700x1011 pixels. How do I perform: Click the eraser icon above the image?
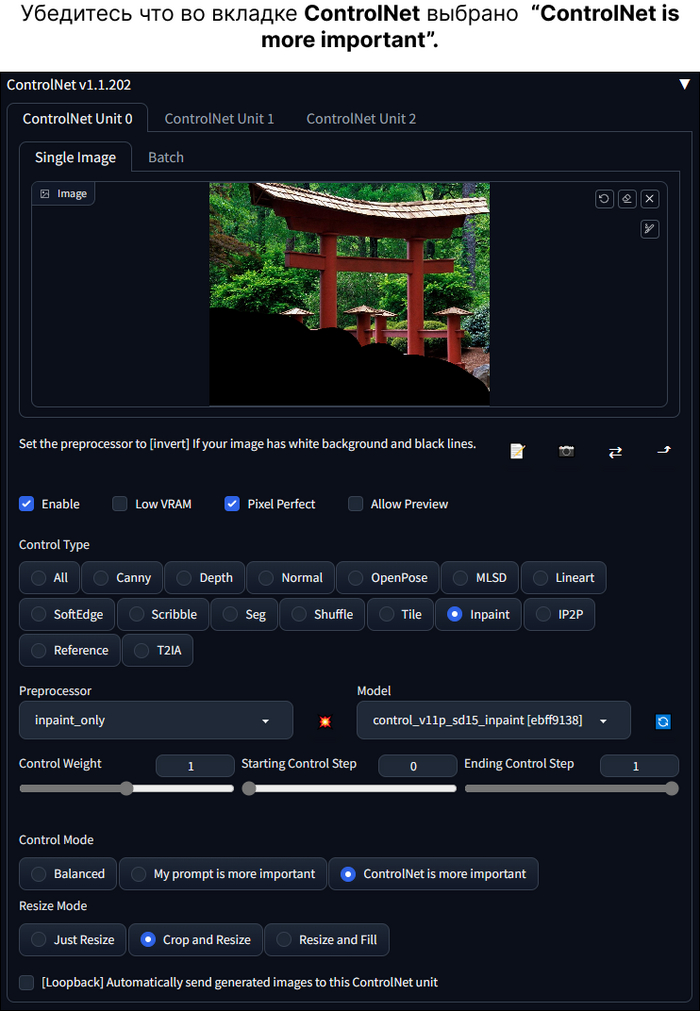tap(627, 199)
